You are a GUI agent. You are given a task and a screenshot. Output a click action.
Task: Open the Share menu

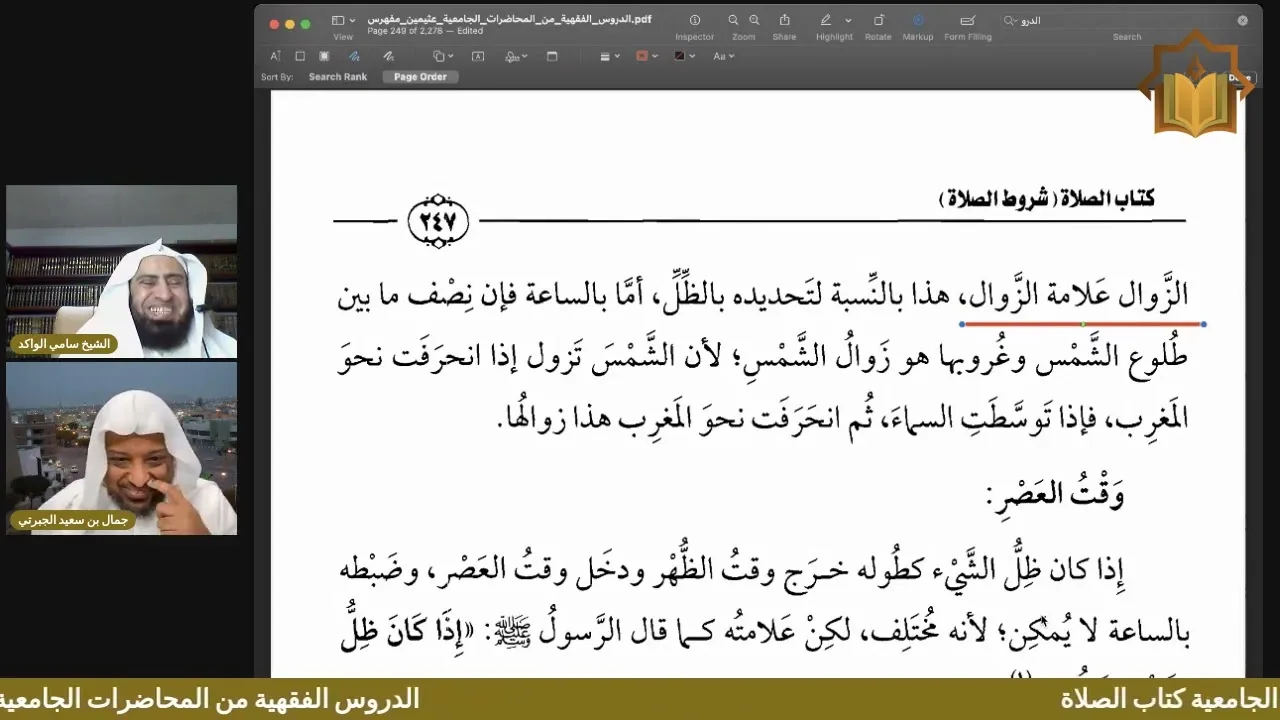point(785,20)
